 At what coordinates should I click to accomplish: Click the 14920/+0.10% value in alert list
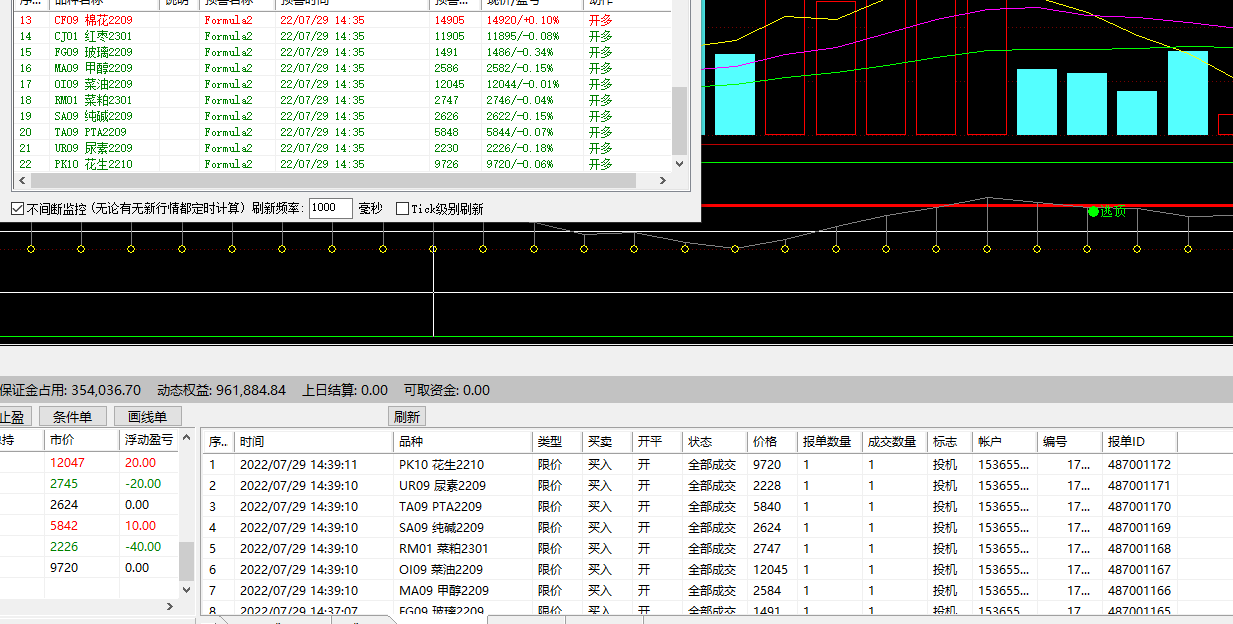click(523, 20)
